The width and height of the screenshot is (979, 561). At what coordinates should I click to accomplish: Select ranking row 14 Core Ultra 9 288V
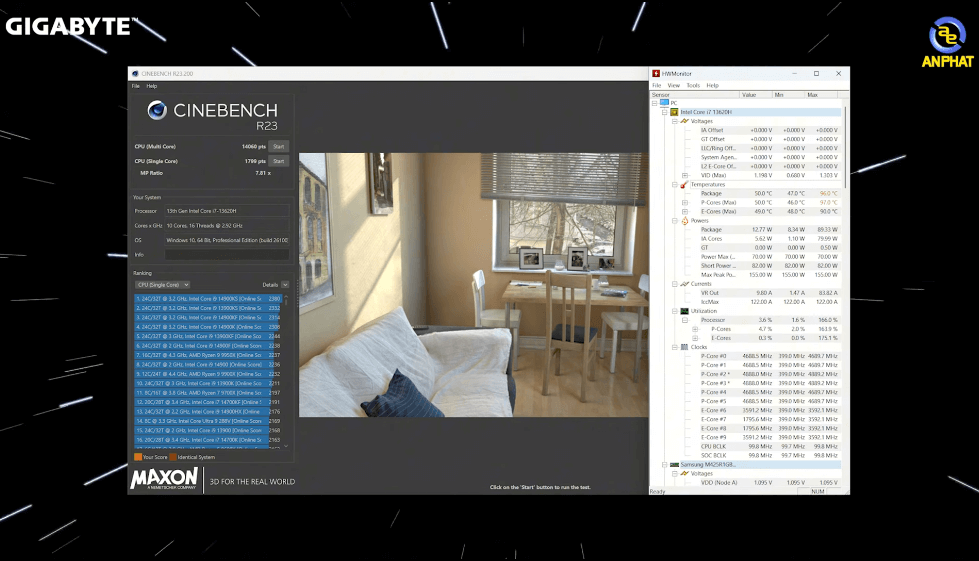[208, 421]
